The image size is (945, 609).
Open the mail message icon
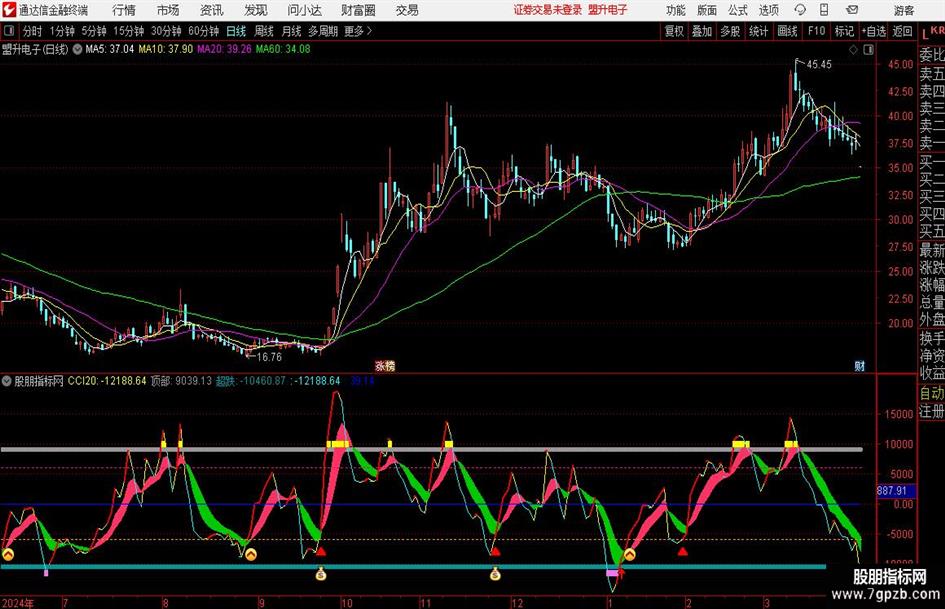[x=852, y=10]
